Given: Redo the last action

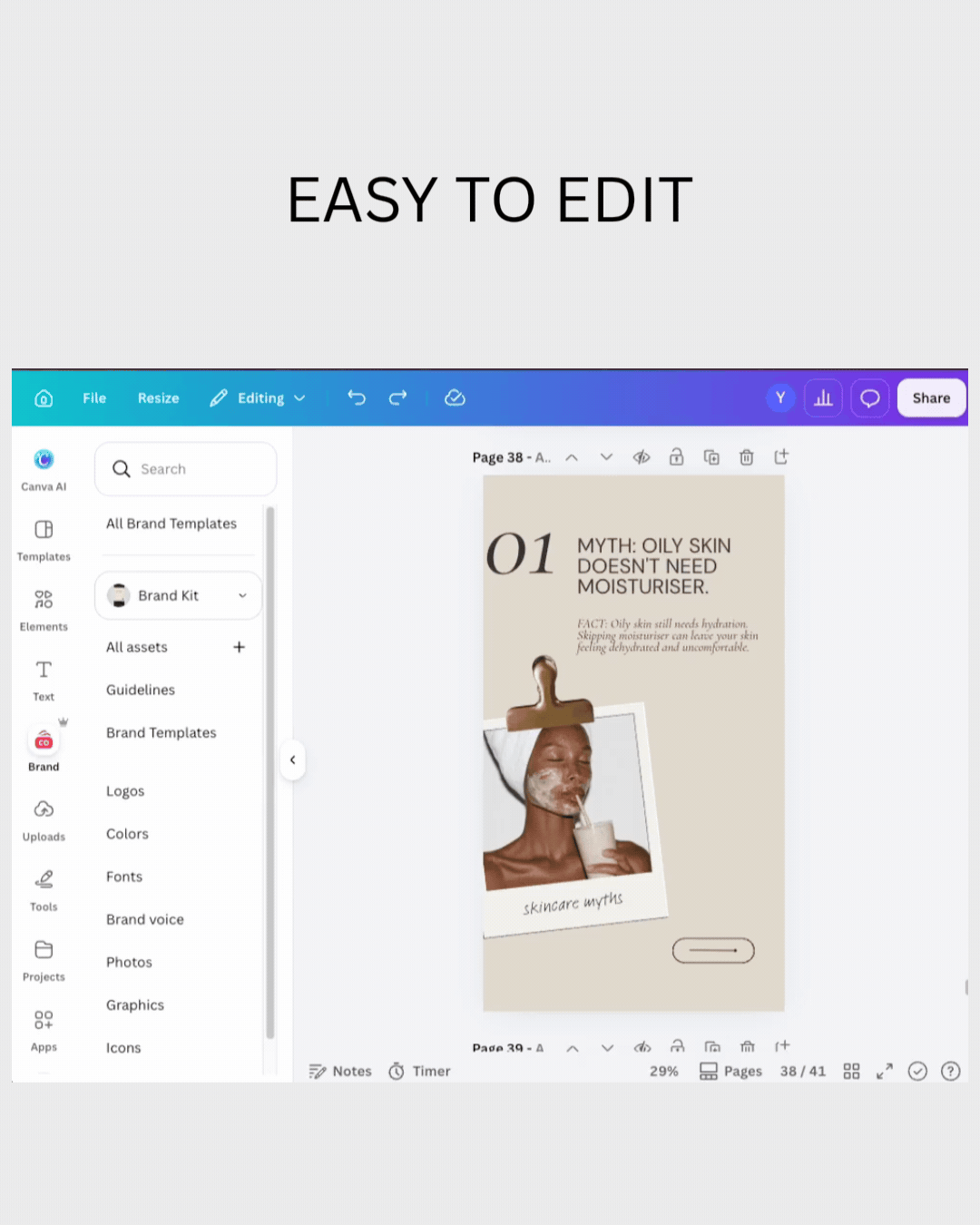Looking at the screenshot, I should (397, 397).
